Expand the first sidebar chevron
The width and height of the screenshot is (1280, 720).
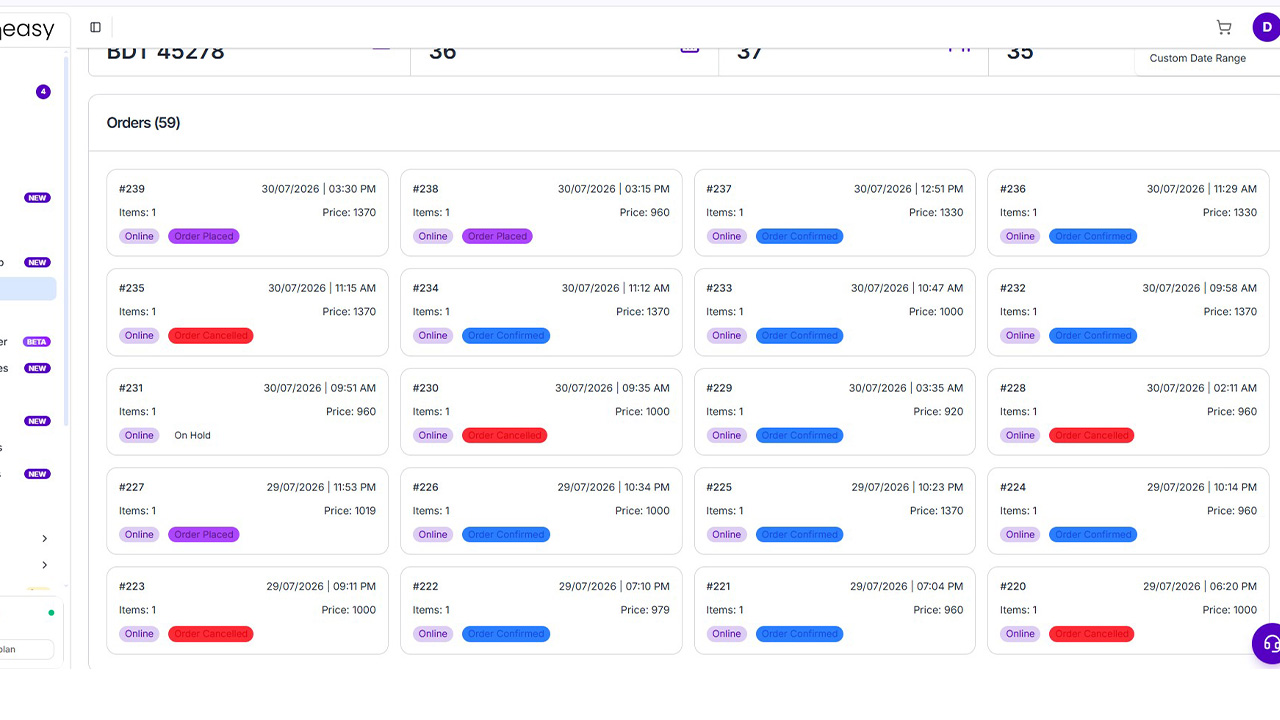pos(44,539)
